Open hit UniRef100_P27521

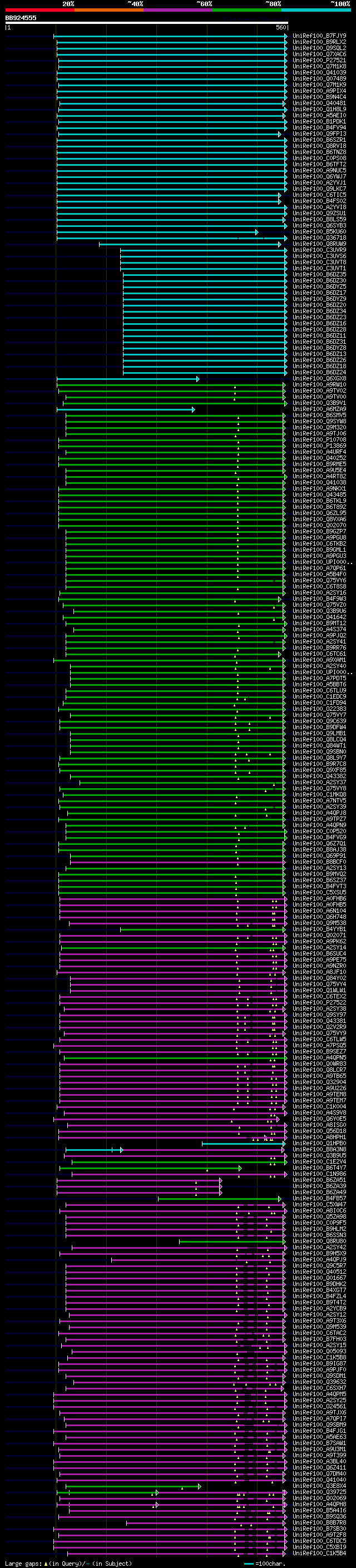319,60
